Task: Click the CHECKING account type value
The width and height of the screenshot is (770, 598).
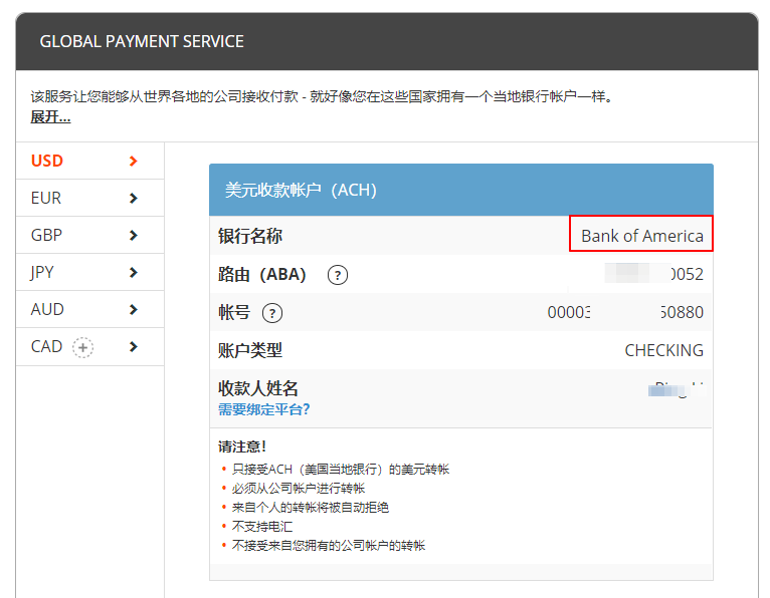Action: 663,350
